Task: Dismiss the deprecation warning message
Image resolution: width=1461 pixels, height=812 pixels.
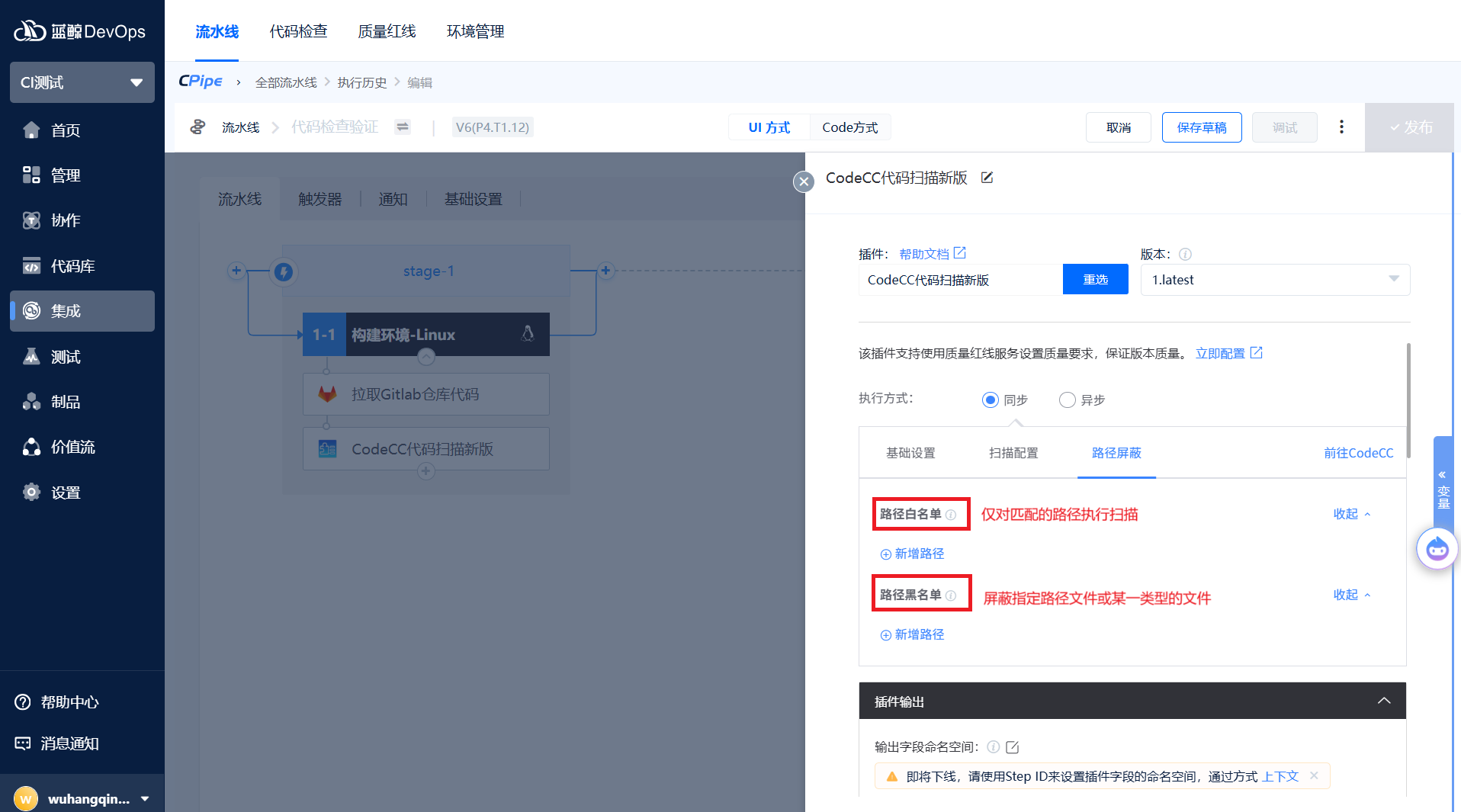Action: (x=1314, y=775)
